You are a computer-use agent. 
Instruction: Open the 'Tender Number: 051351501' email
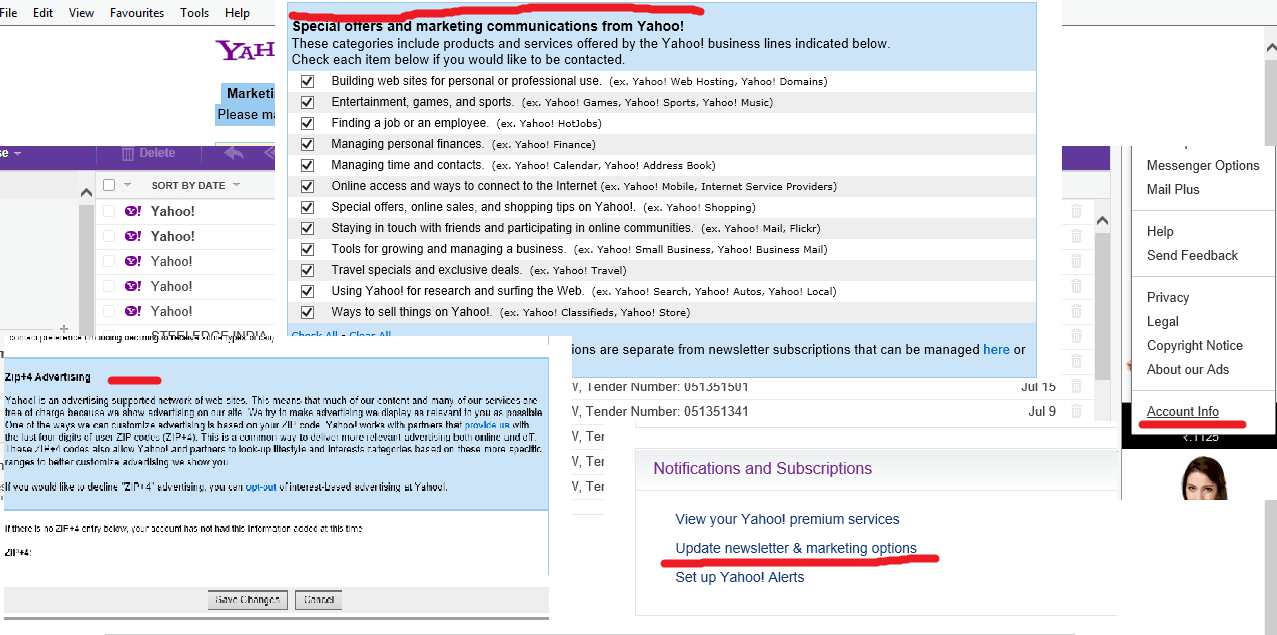(667, 386)
